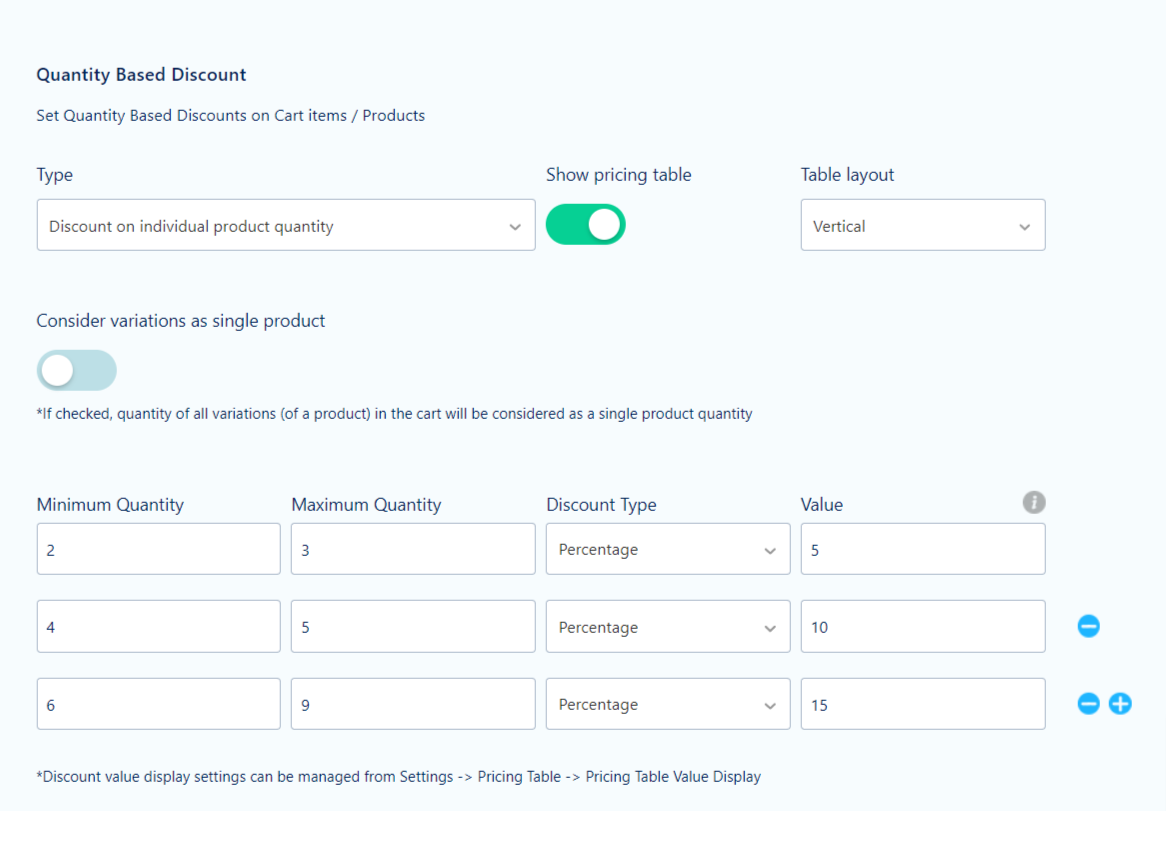The width and height of the screenshot is (1166, 848).
Task: Click the Value field containing 10
Action: pyautogui.click(x=923, y=627)
